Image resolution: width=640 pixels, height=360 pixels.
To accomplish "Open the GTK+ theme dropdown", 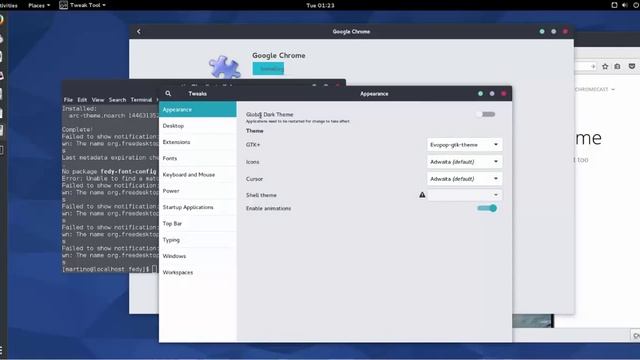I will tap(464, 144).
